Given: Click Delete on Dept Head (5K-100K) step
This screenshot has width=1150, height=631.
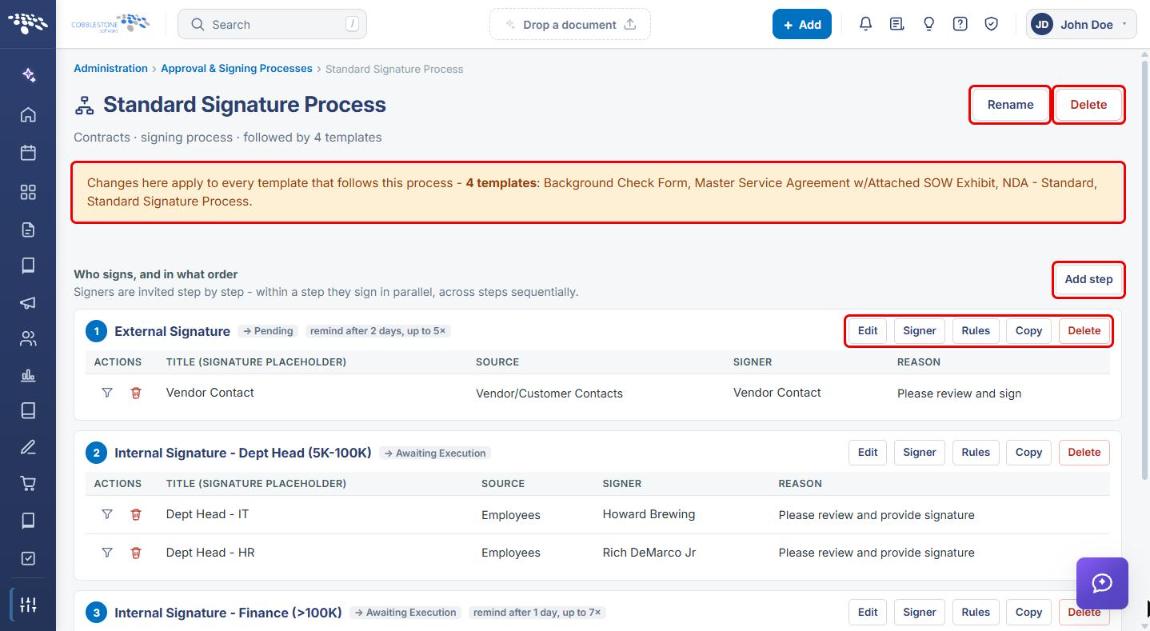Looking at the screenshot, I should point(1084,453).
